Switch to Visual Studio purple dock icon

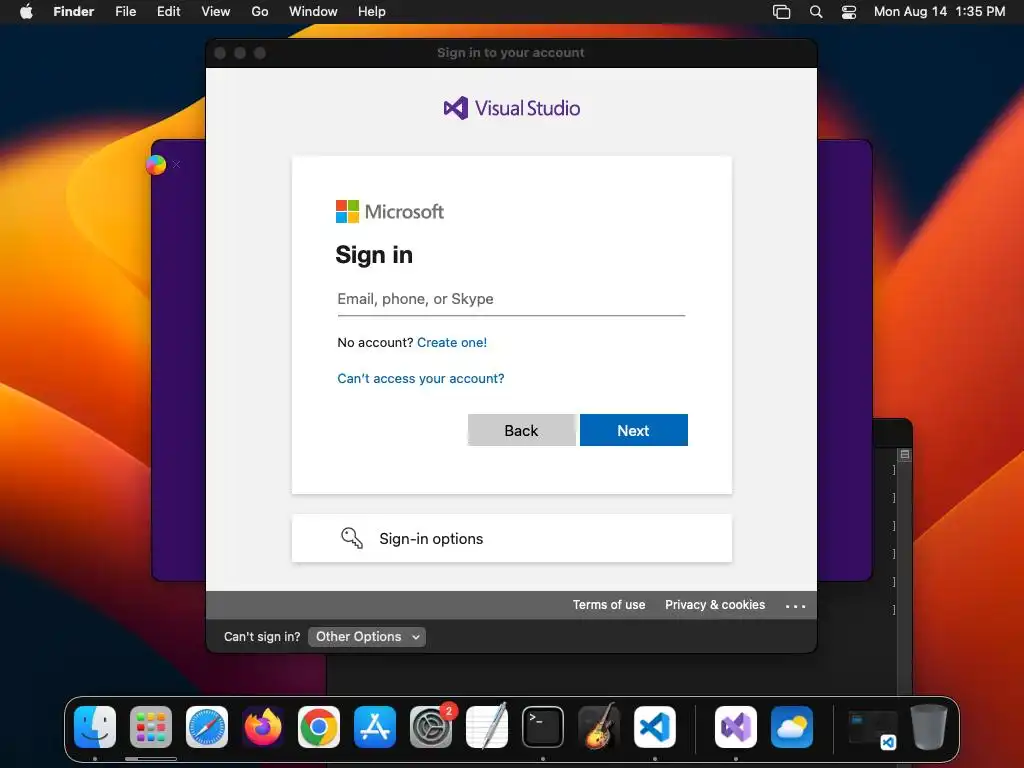pos(736,727)
